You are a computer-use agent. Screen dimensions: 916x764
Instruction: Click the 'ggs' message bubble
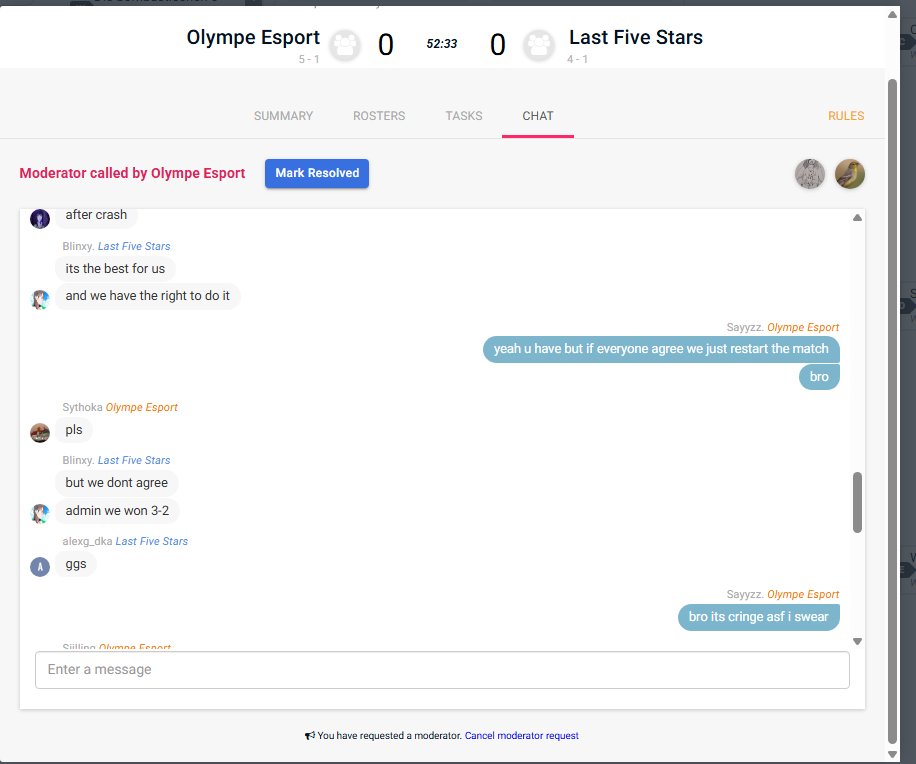76,564
